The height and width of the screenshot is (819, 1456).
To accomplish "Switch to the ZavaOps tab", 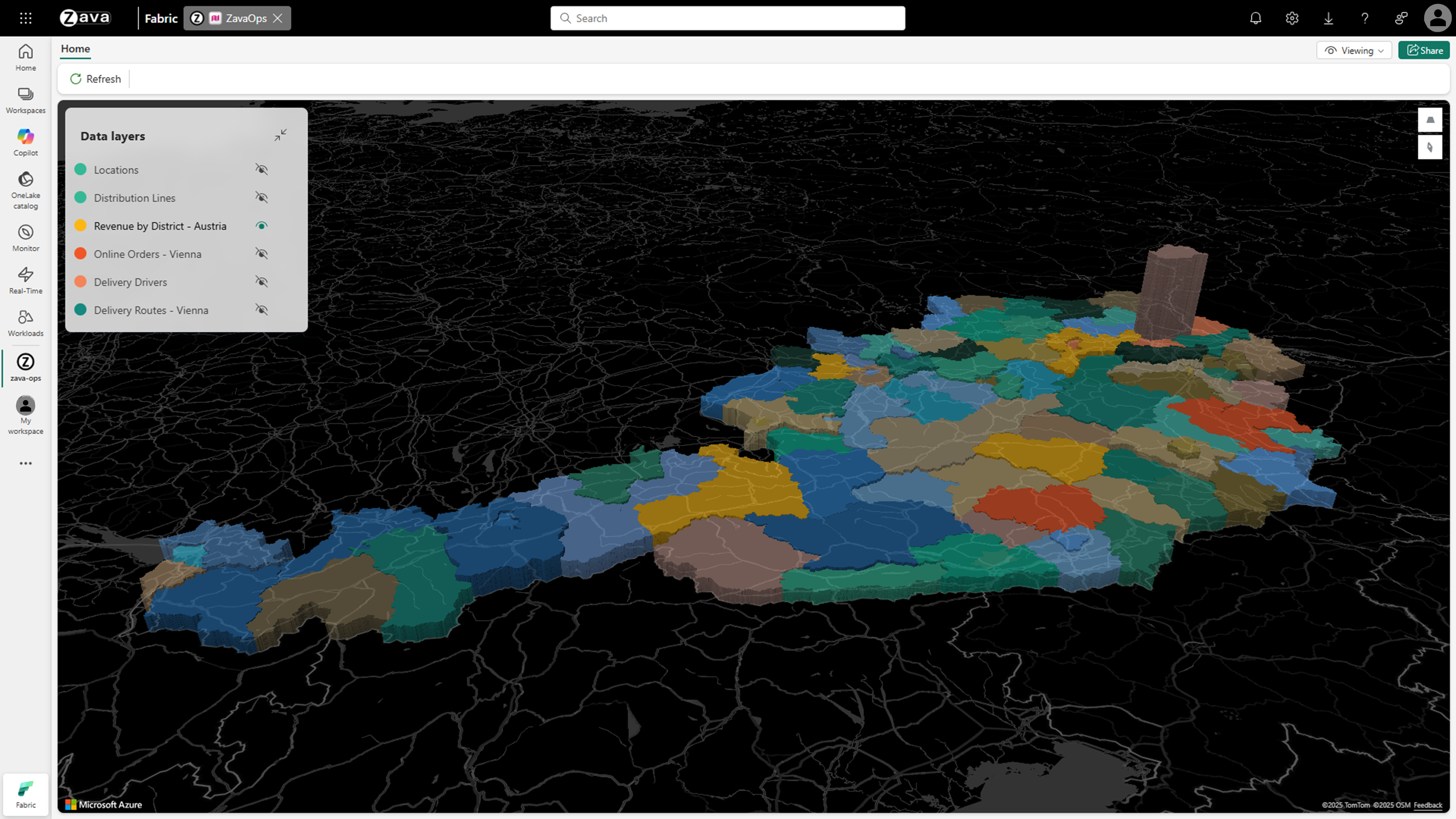I will click(237, 18).
